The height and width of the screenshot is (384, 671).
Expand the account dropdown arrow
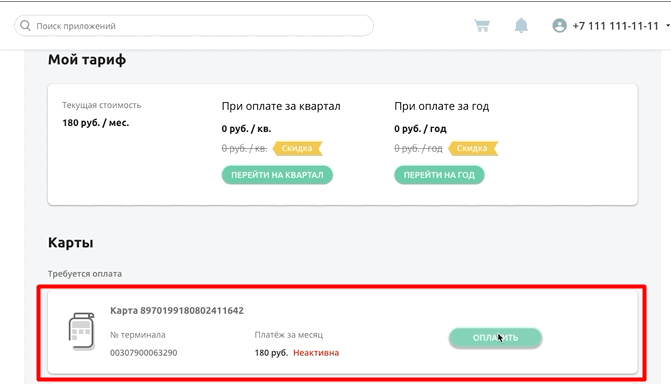click(x=668, y=26)
